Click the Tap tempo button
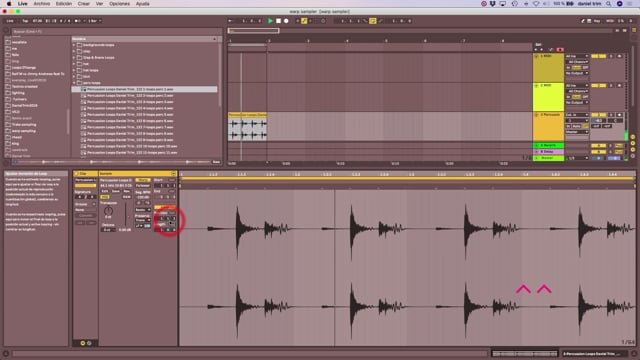Screen dimensions: 640x360 point(25,21)
